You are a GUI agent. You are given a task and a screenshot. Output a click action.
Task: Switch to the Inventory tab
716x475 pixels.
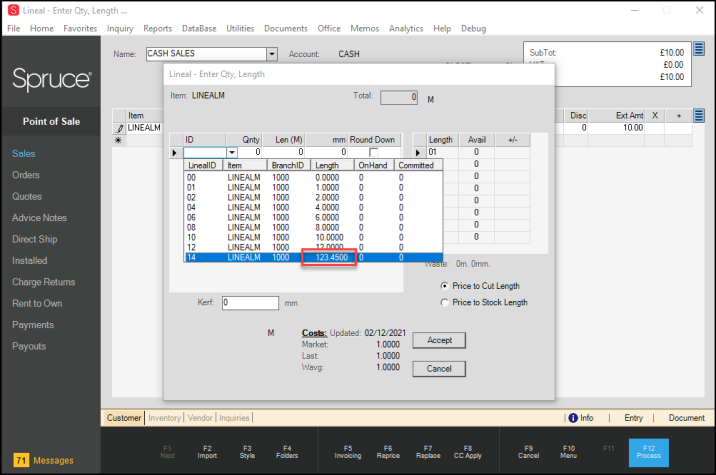point(164,418)
